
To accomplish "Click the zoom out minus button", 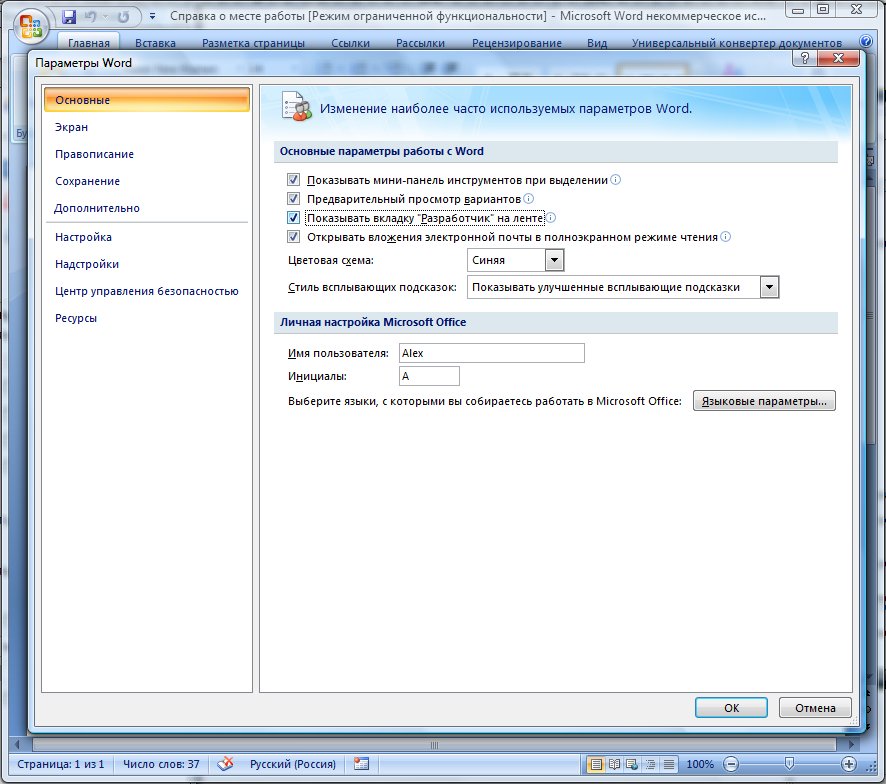I will pos(731,764).
